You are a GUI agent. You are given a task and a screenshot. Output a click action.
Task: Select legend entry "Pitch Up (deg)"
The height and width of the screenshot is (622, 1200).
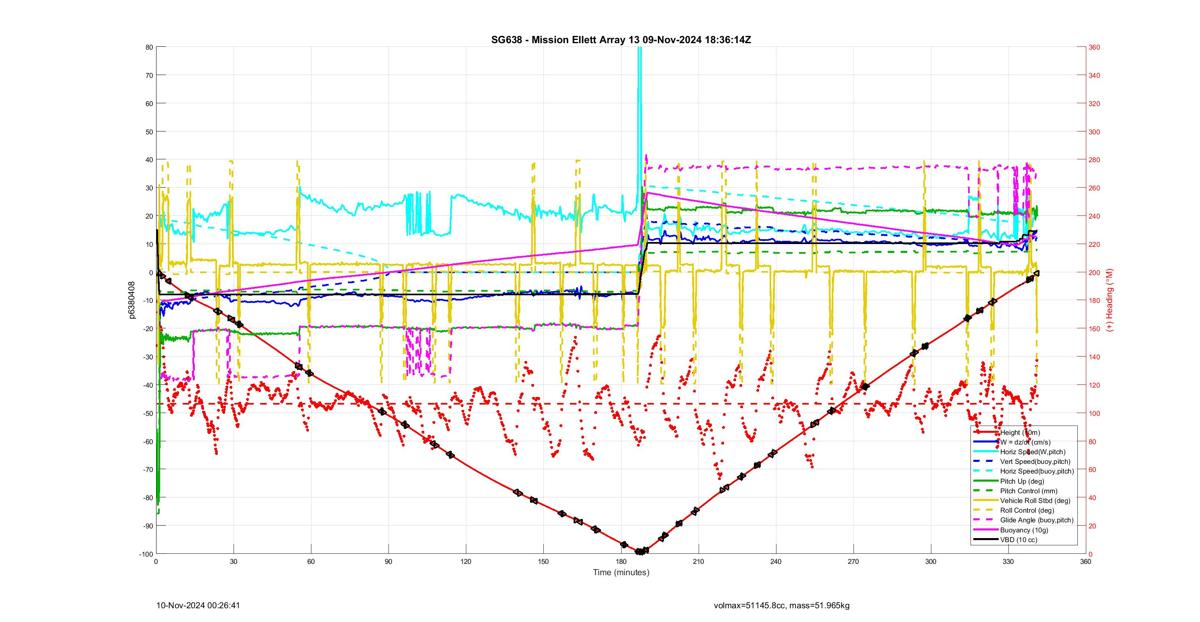tap(1022, 481)
